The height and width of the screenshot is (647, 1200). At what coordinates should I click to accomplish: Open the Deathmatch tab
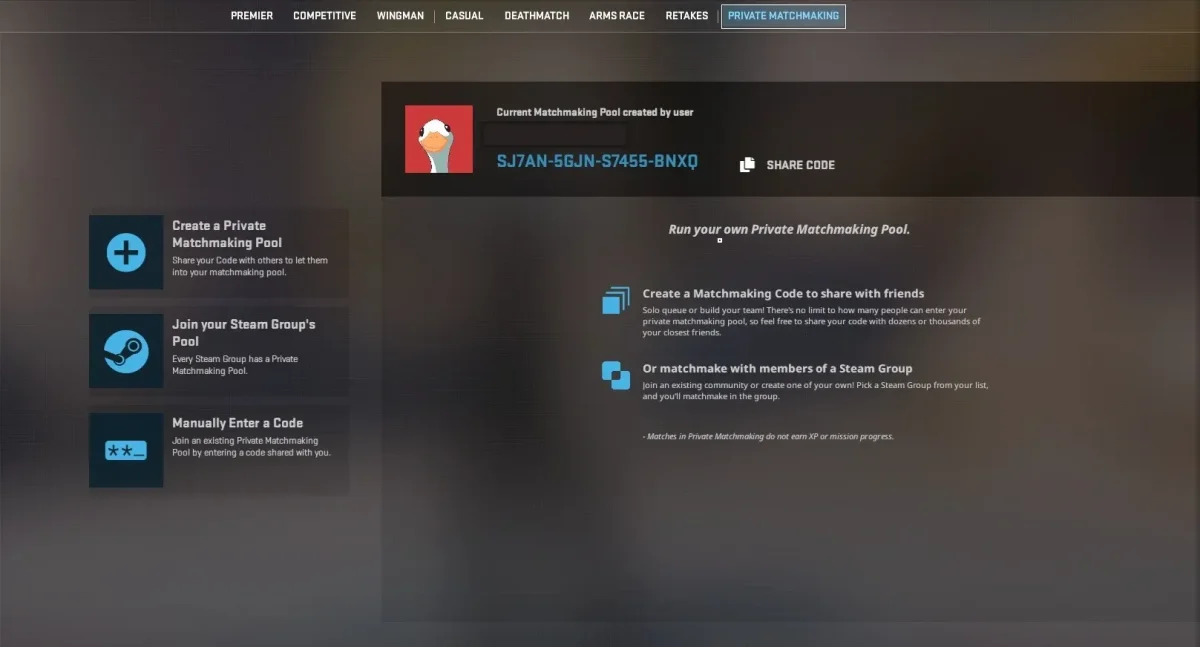click(536, 15)
